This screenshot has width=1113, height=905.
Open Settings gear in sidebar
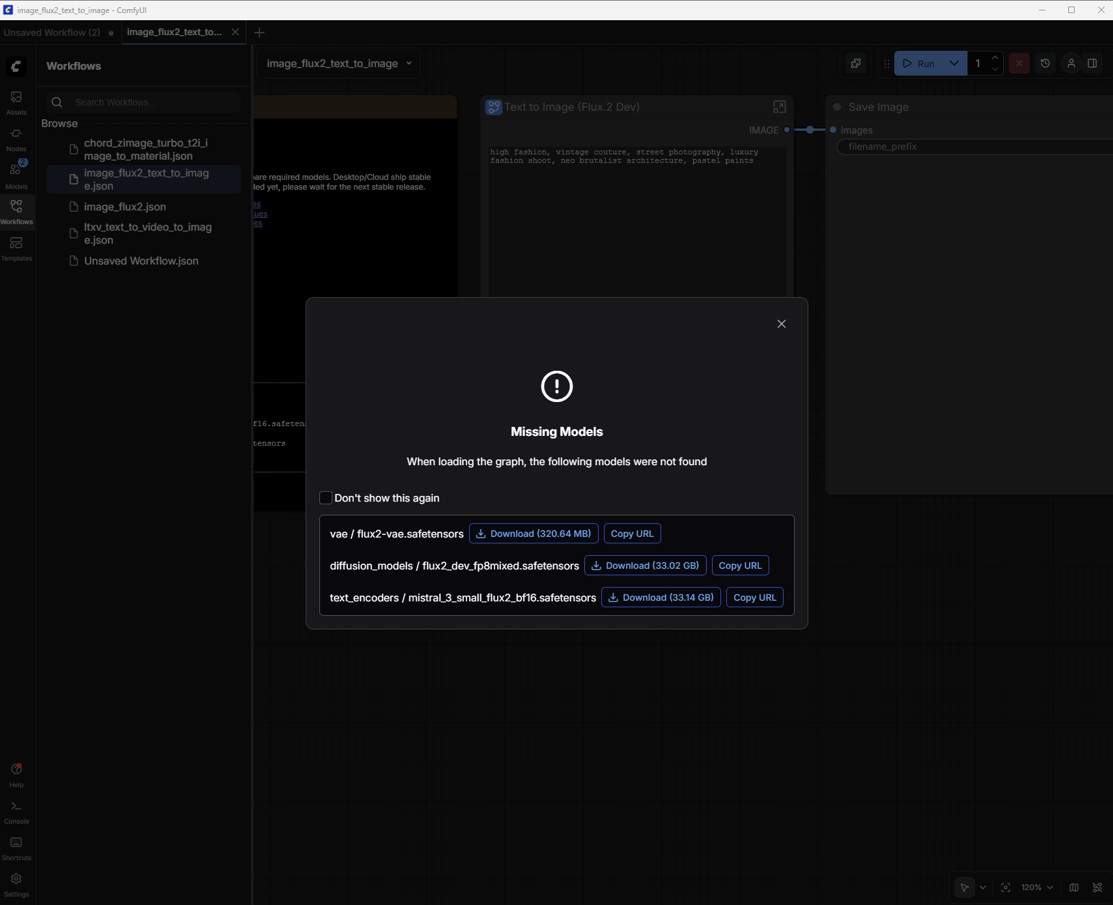click(16, 883)
